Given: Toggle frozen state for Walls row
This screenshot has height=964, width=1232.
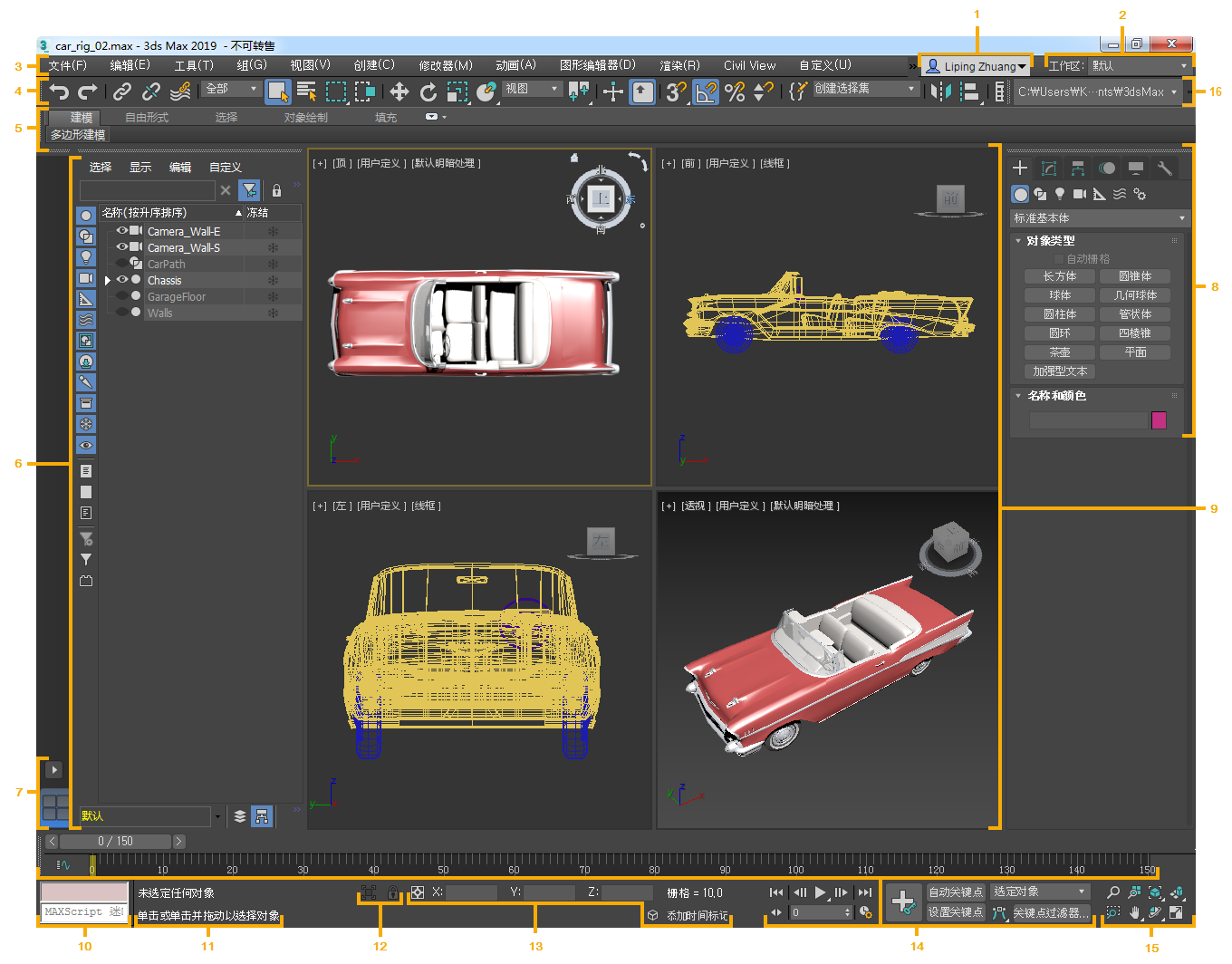Looking at the screenshot, I should pyautogui.click(x=273, y=313).
